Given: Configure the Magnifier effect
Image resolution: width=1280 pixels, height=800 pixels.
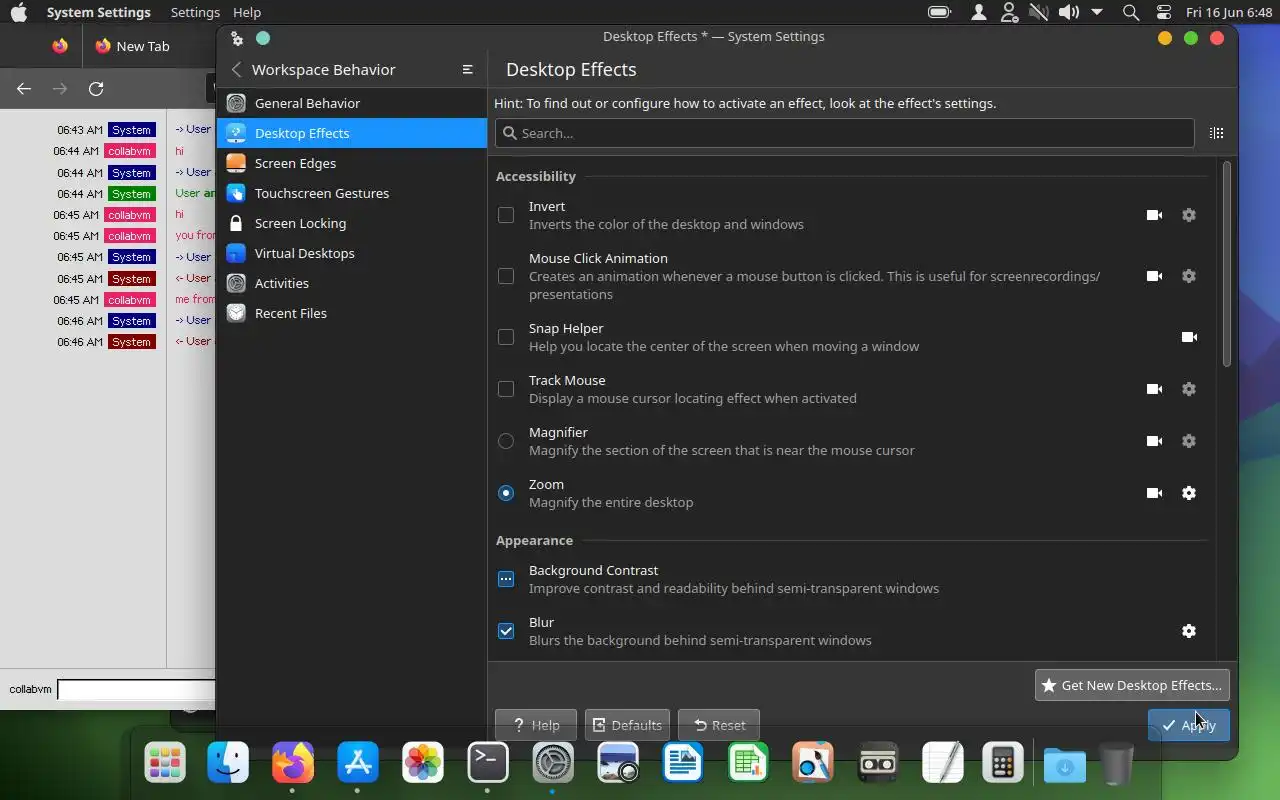Looking at the screenshot, I should point(1189,441).
